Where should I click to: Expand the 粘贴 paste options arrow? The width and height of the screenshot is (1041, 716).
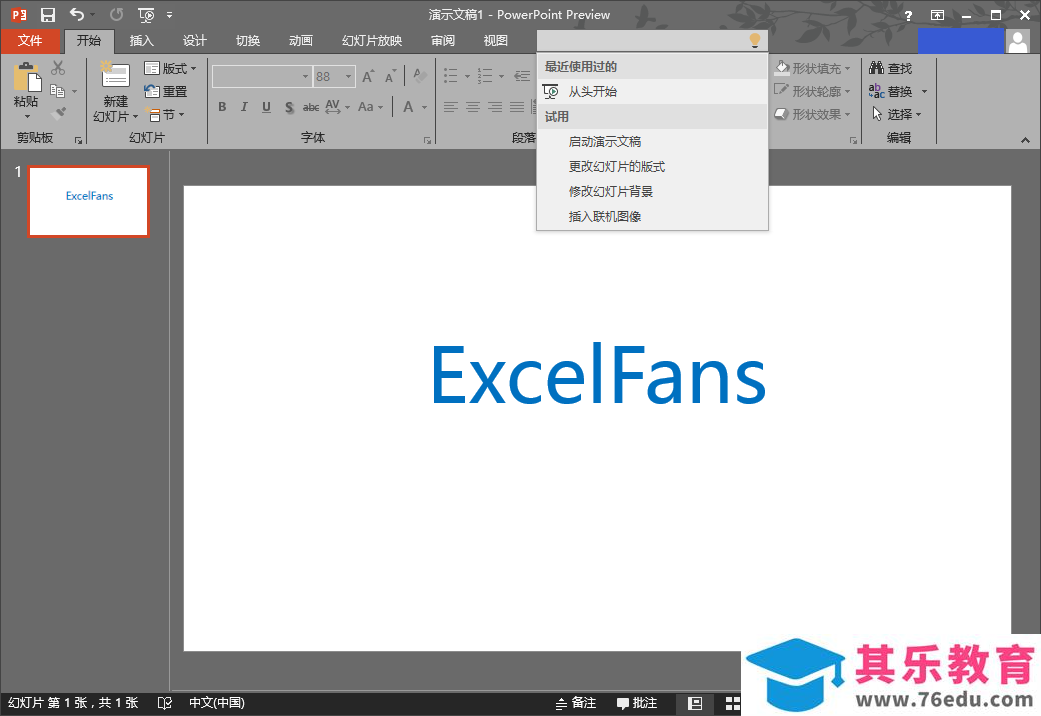27,117
